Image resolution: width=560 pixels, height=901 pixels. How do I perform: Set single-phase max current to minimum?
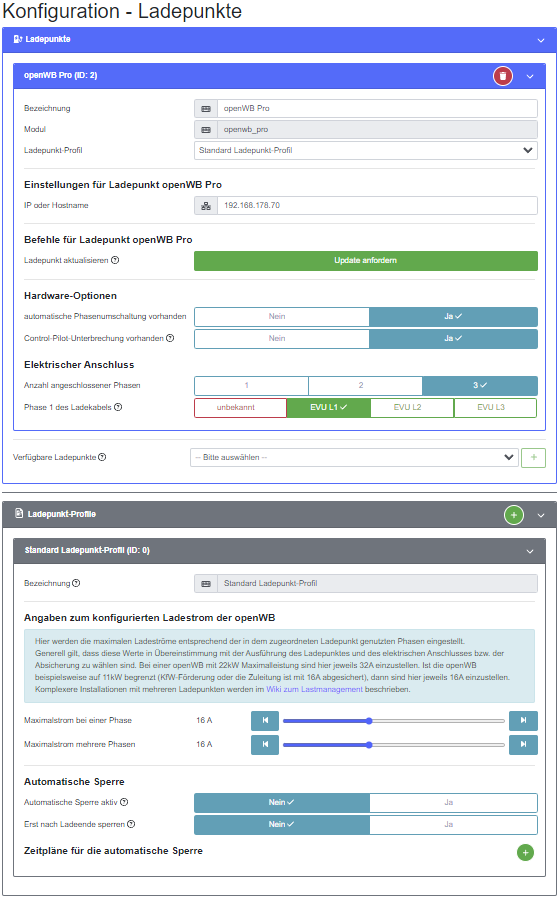pyautogui.click(x=265, y=721)
